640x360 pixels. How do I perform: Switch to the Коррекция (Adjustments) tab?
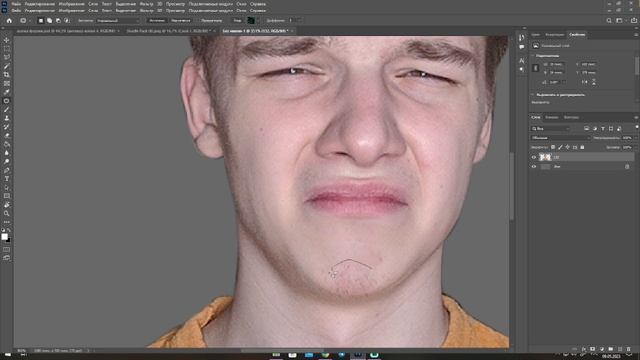tap(554, 35)
